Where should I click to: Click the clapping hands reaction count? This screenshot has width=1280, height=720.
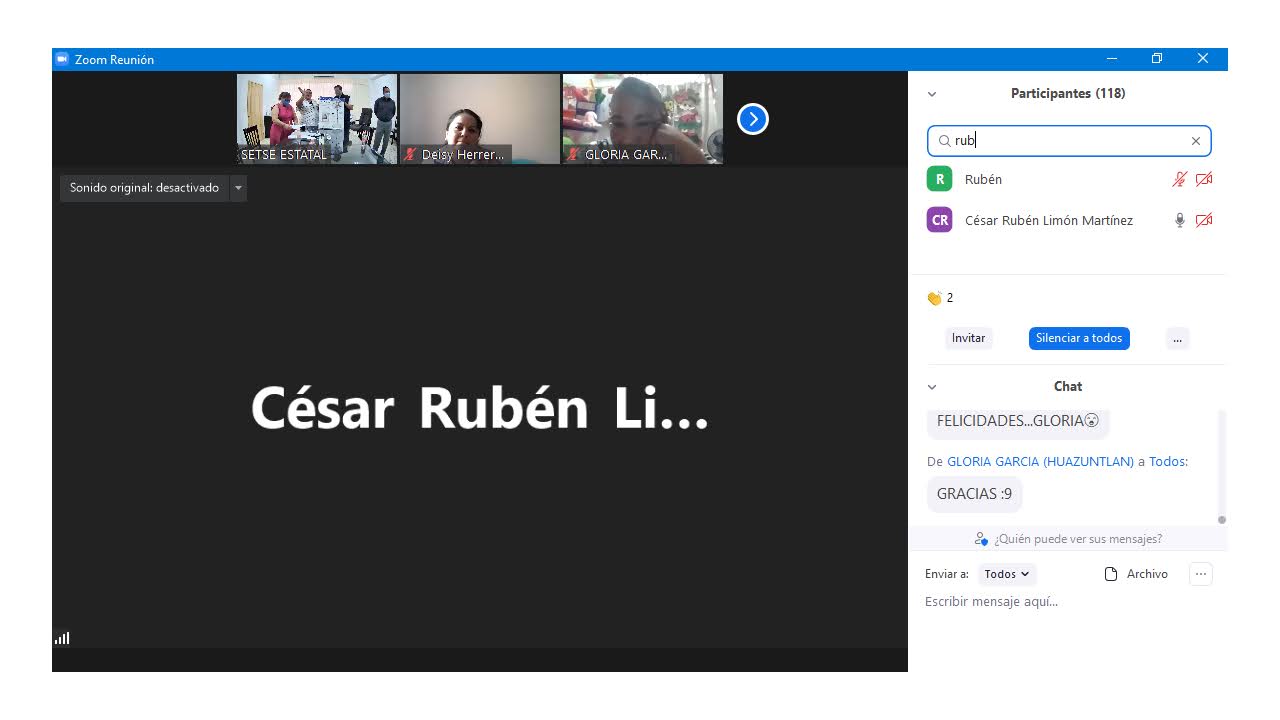pos(940,298)
